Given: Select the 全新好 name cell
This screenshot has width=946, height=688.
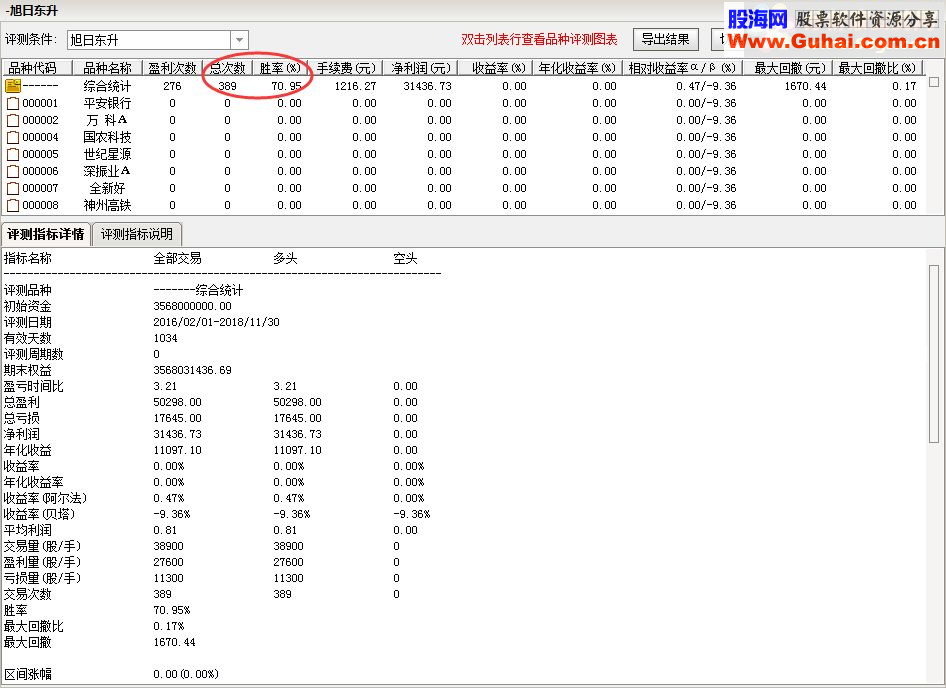Looking at the screenshot, I should (x=107, y=188).
